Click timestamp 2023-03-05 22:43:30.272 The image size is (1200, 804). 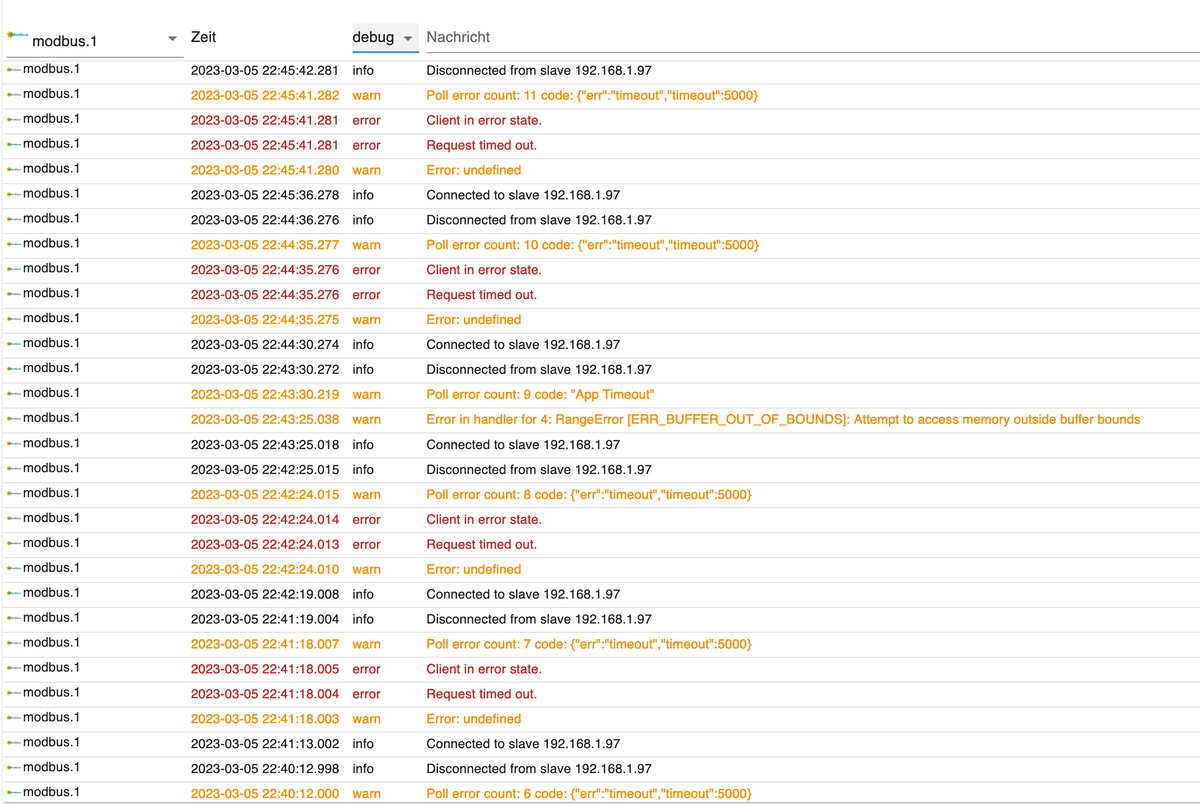click(265, 369)
